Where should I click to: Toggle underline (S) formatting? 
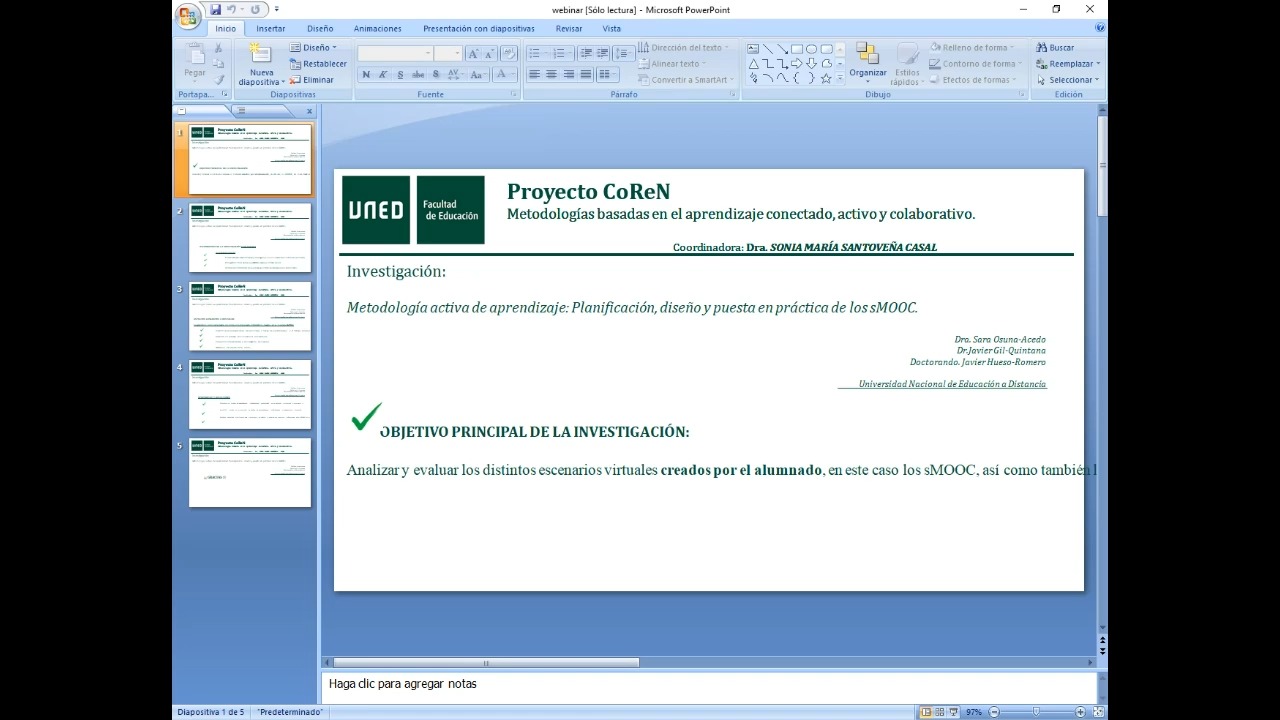[x=400, y=75]
